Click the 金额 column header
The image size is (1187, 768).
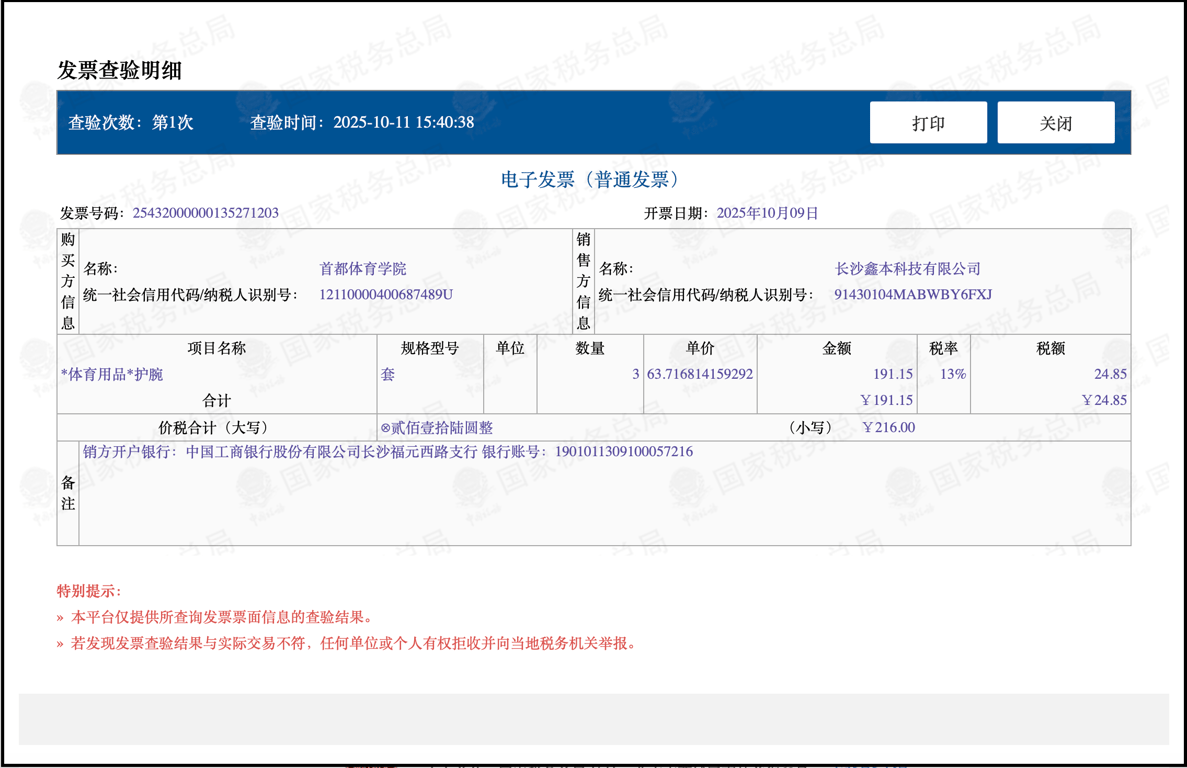click(837, 348)
